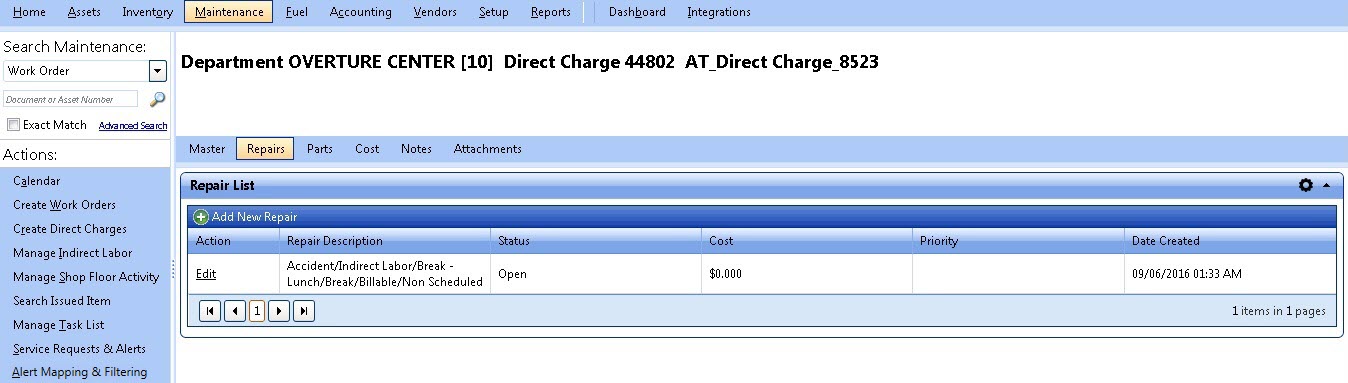Click the magnifier search icon
Image resolution: width=1348 pixels, height=383 pixels.
(x=157, y=99)
